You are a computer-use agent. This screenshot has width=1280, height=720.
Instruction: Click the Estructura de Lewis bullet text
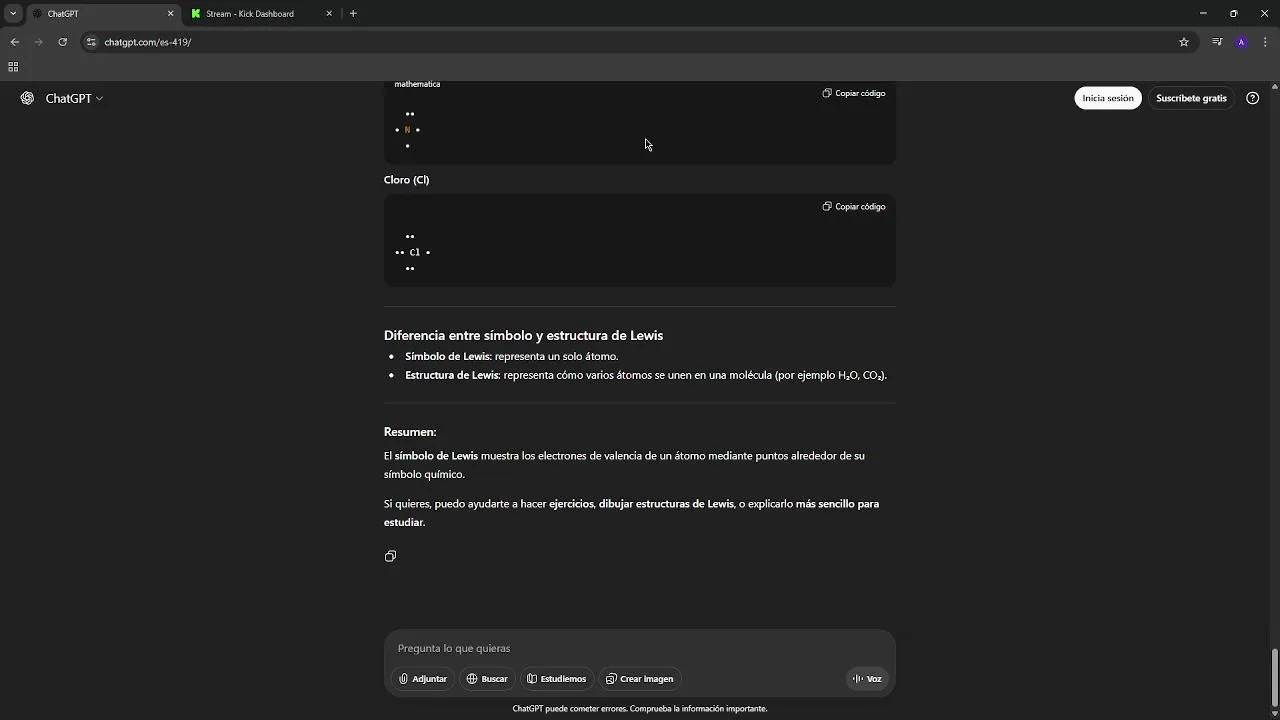(x=646, y=375)
